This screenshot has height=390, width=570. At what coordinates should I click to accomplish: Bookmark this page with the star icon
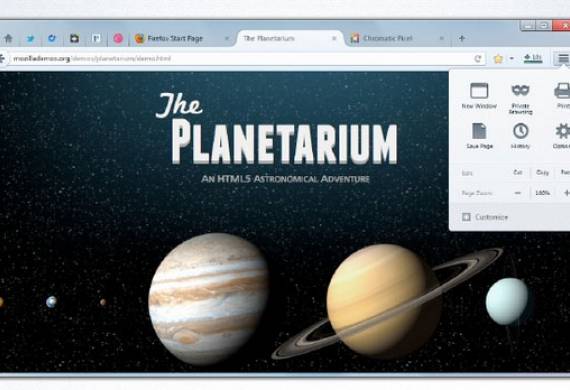498,59
